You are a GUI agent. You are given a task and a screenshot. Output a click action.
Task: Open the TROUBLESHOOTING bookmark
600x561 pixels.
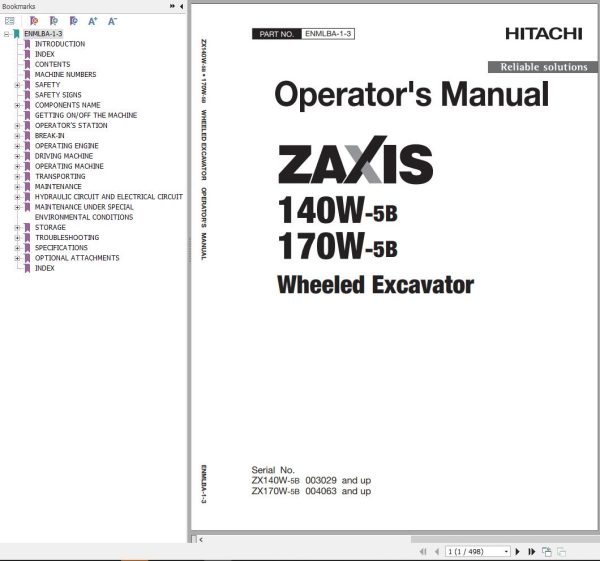tap(67, 238)
